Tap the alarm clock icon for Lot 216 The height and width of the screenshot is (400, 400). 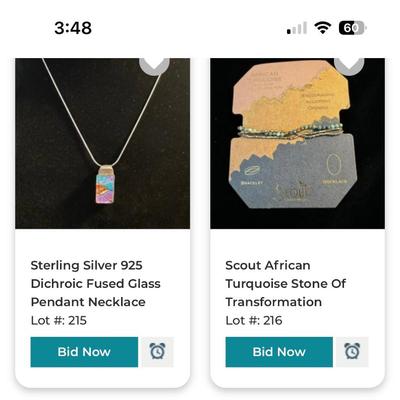point(352,352)
